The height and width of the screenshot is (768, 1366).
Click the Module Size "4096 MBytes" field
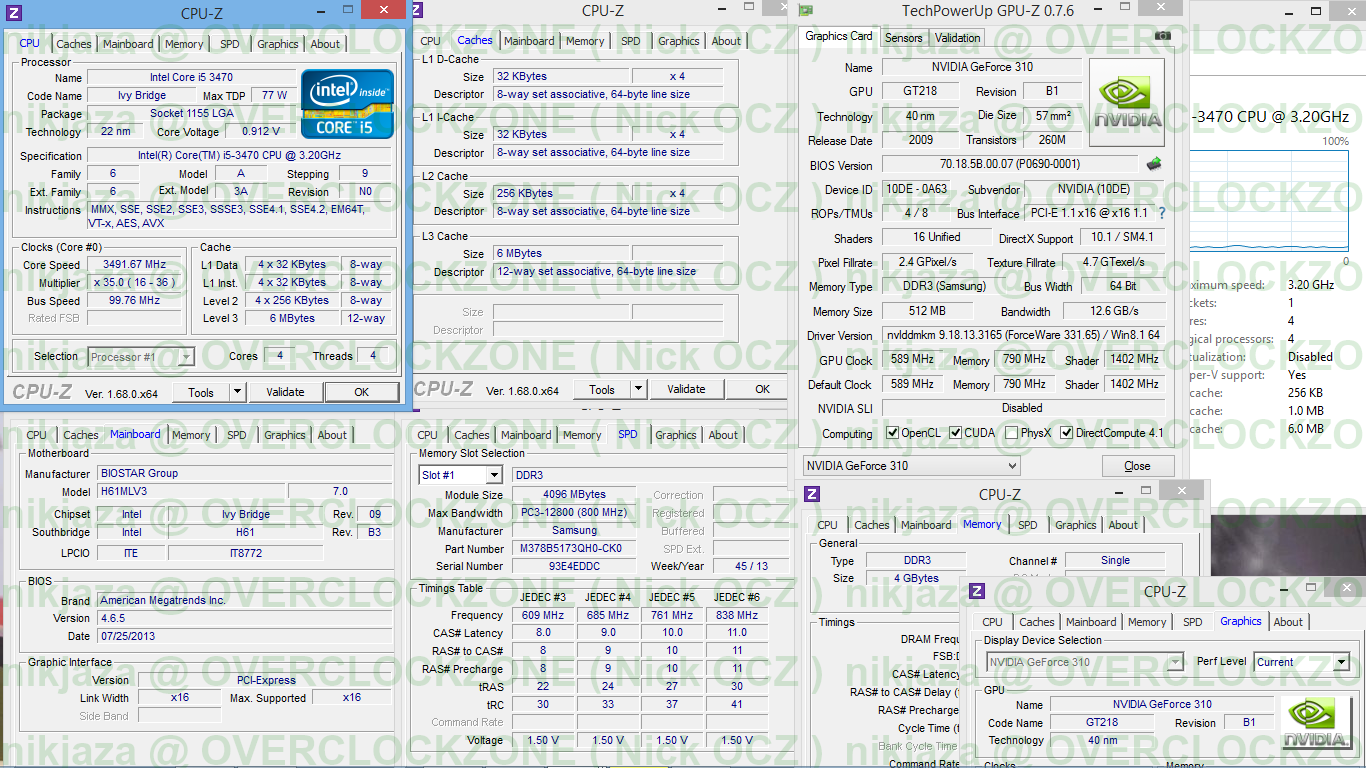(575, 495)
